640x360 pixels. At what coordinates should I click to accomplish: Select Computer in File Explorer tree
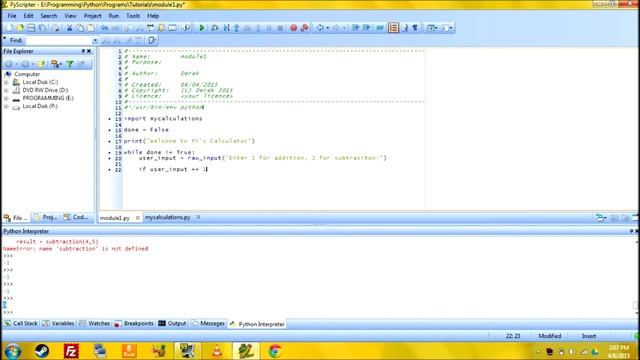tap(27, 74)
